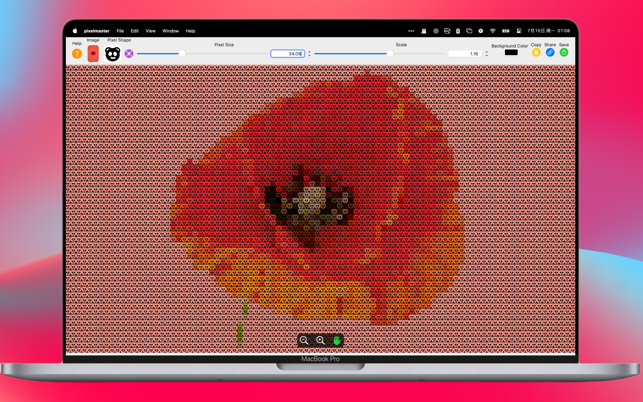This screenshot has width=643, height=402.
Task: Select the panda Pixel Shape icon
Action: click(112, 54)
